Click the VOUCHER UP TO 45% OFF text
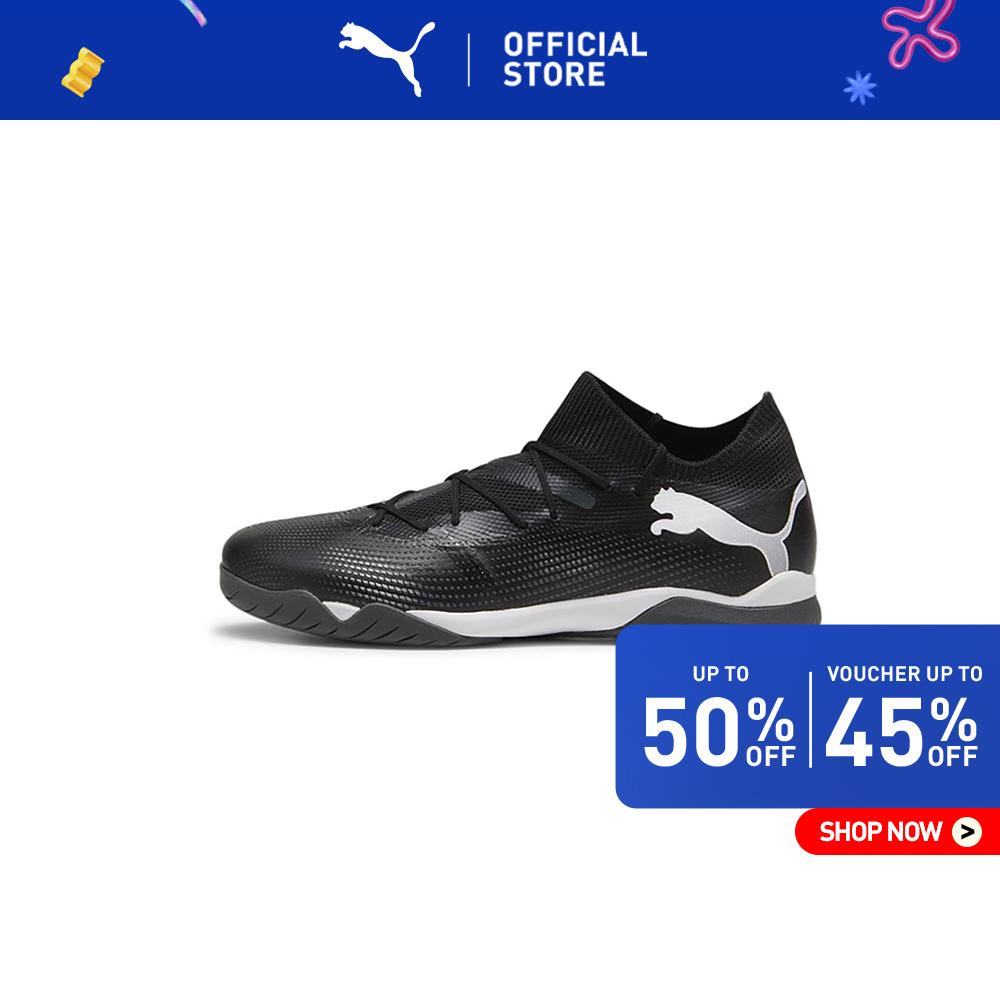The height and width of the screenshot is (1000, 1000). [x=903, y=716]
